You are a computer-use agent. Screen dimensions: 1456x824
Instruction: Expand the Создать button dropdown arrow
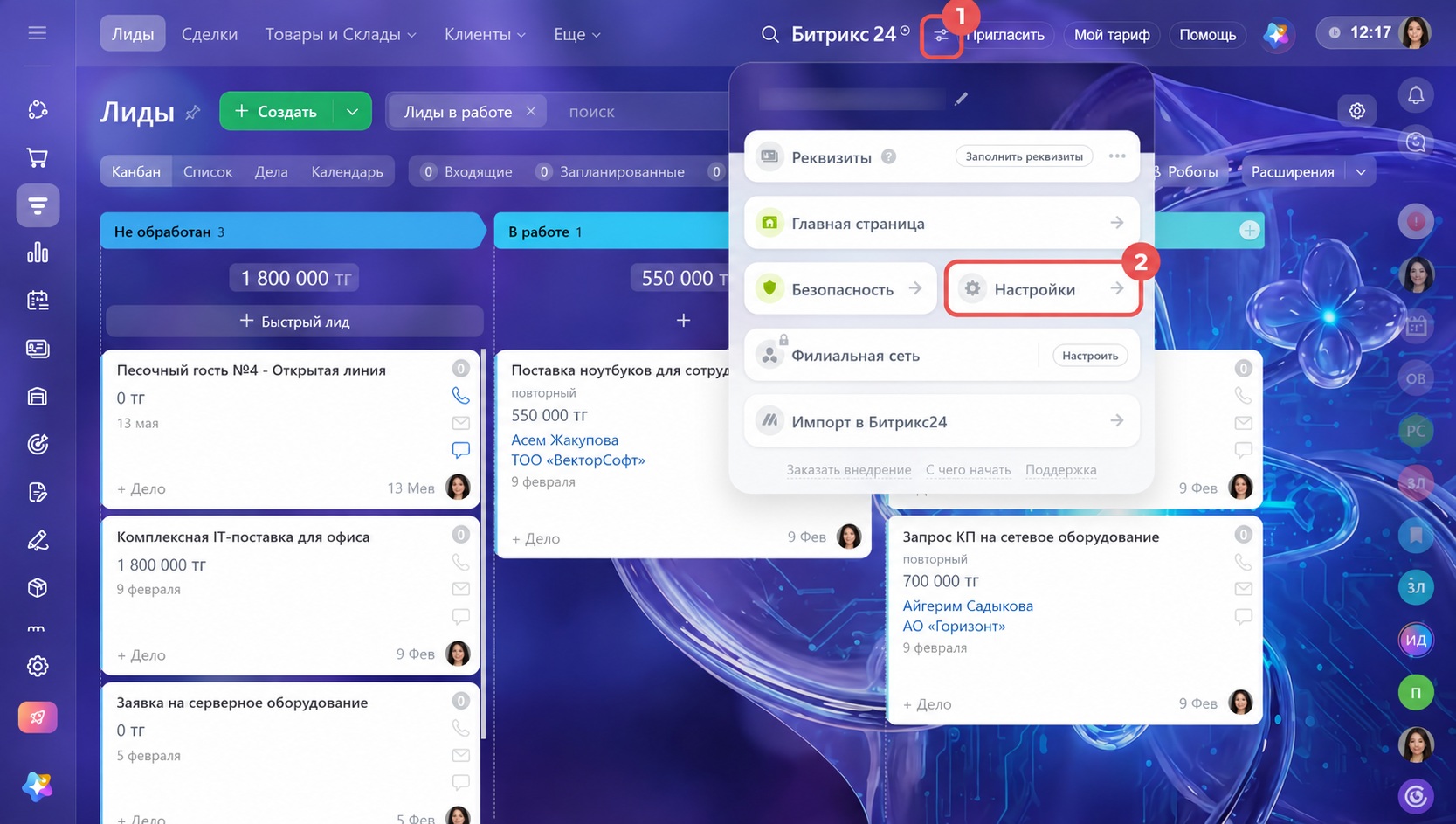[352, 111]
